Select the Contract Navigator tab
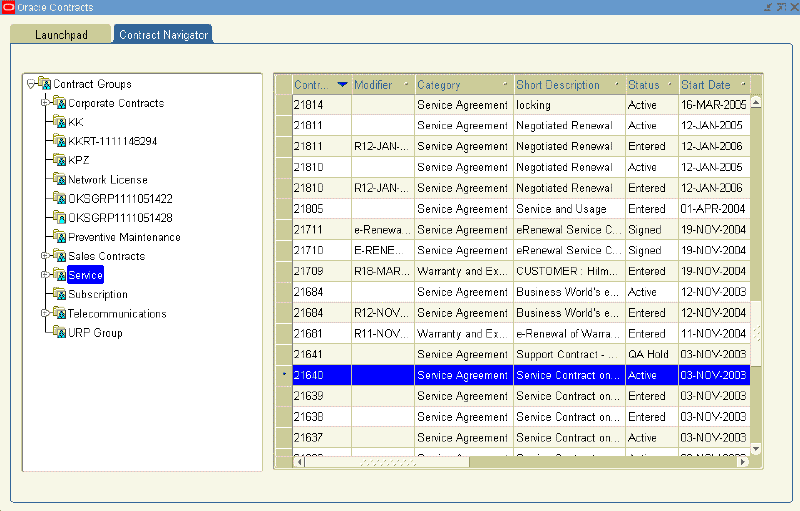800x511 pixels. [163, 34]
